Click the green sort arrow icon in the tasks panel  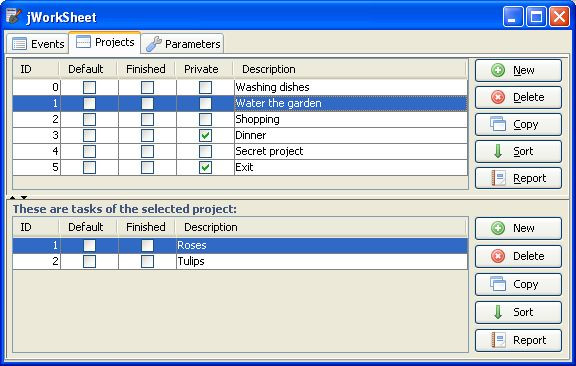point(498,312)
